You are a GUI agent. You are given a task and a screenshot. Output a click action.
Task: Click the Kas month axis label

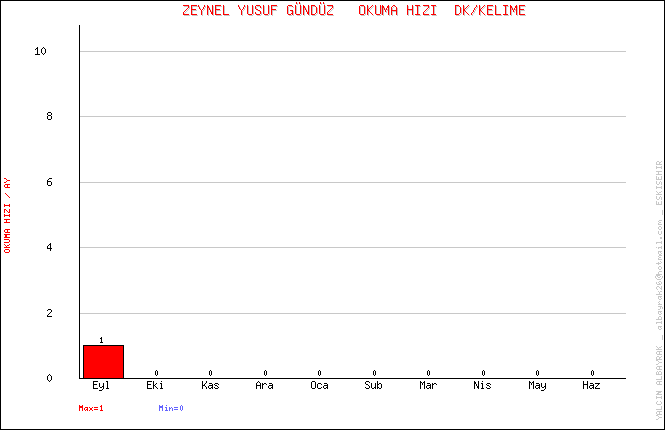210,385
